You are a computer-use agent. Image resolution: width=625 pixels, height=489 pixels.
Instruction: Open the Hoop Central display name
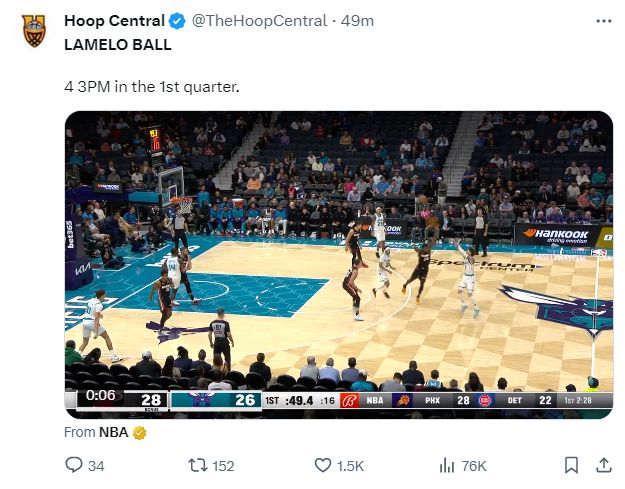(115, 21)
